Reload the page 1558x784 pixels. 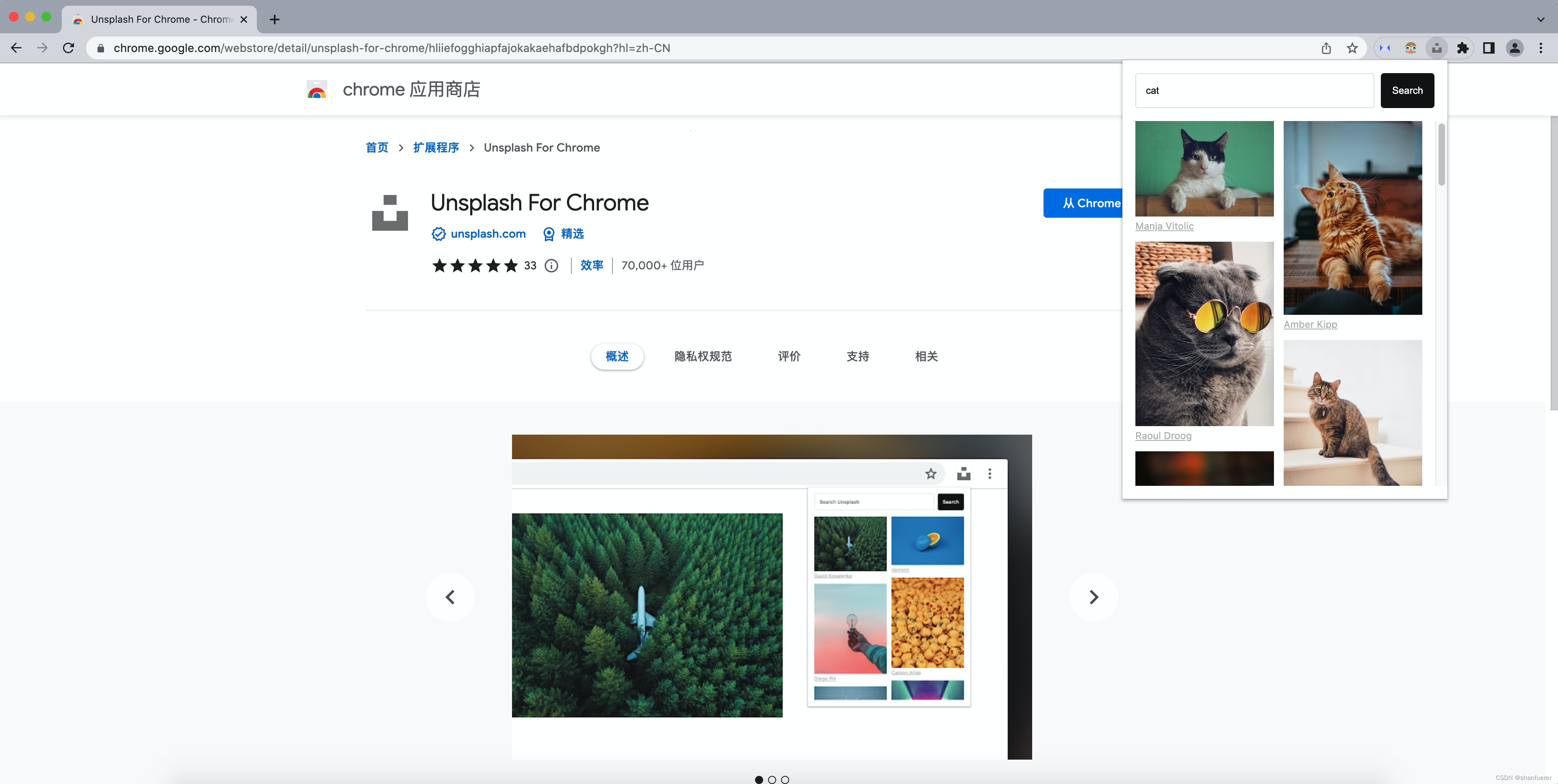pyautogui.click(x=68, y=48)
